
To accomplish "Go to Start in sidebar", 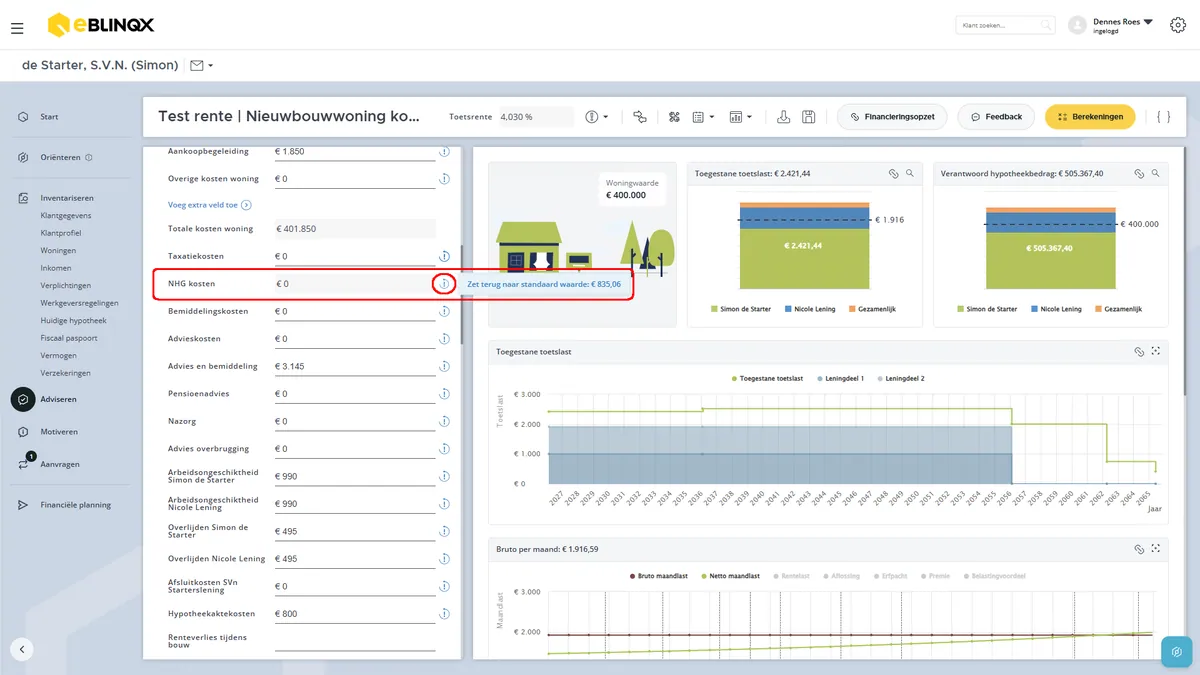I will pos(49,117).
